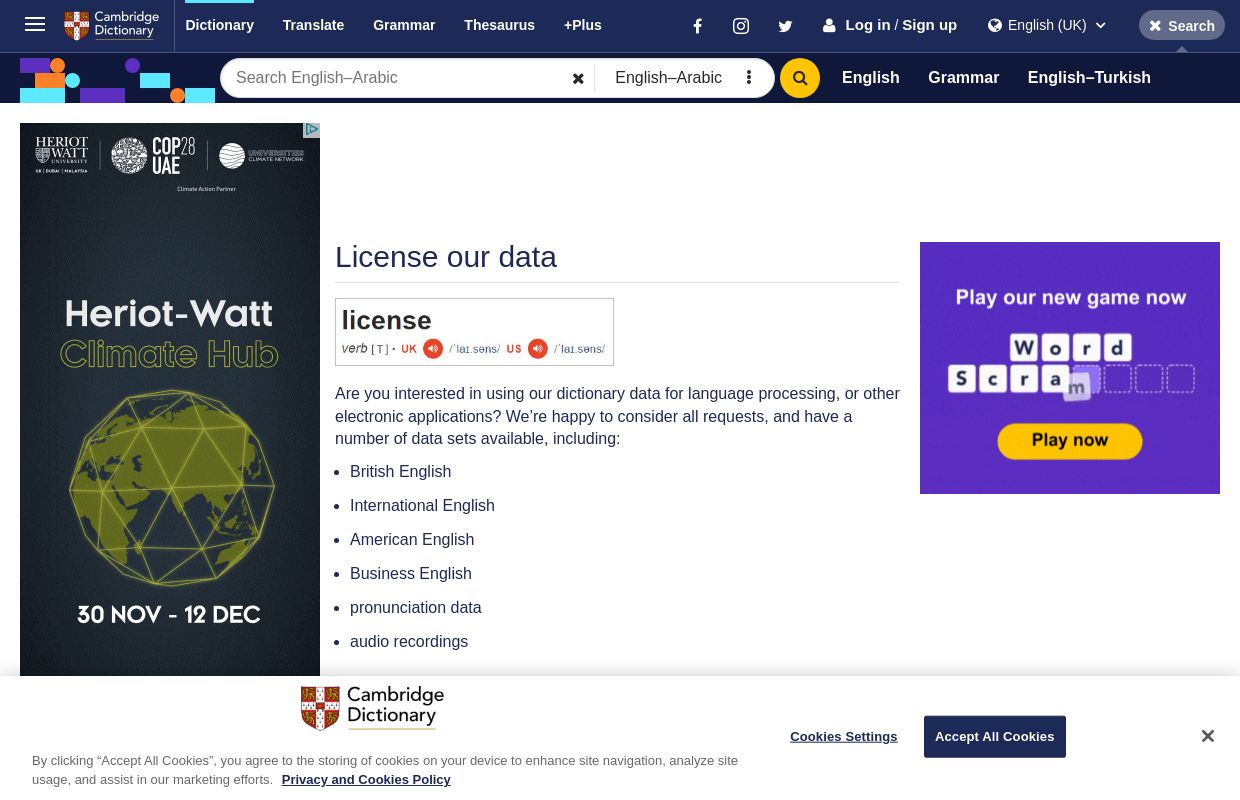Select the English dictionary link
Screen dimensions: 1240x800
point(870,78)
